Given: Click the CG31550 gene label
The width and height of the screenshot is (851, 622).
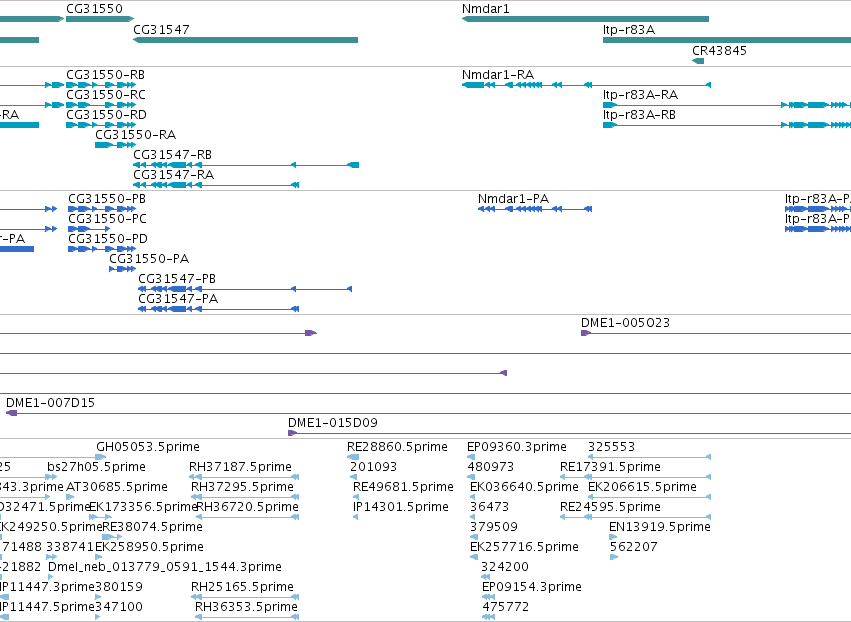Looking at the screenshot, I should pos(94,9).
